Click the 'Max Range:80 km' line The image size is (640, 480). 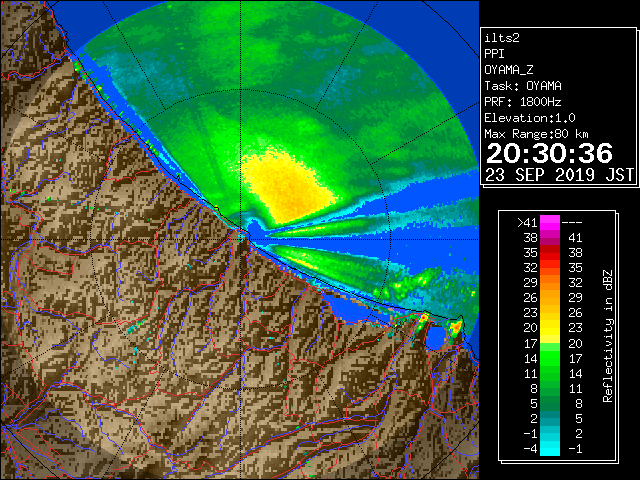tap(536, 134)
